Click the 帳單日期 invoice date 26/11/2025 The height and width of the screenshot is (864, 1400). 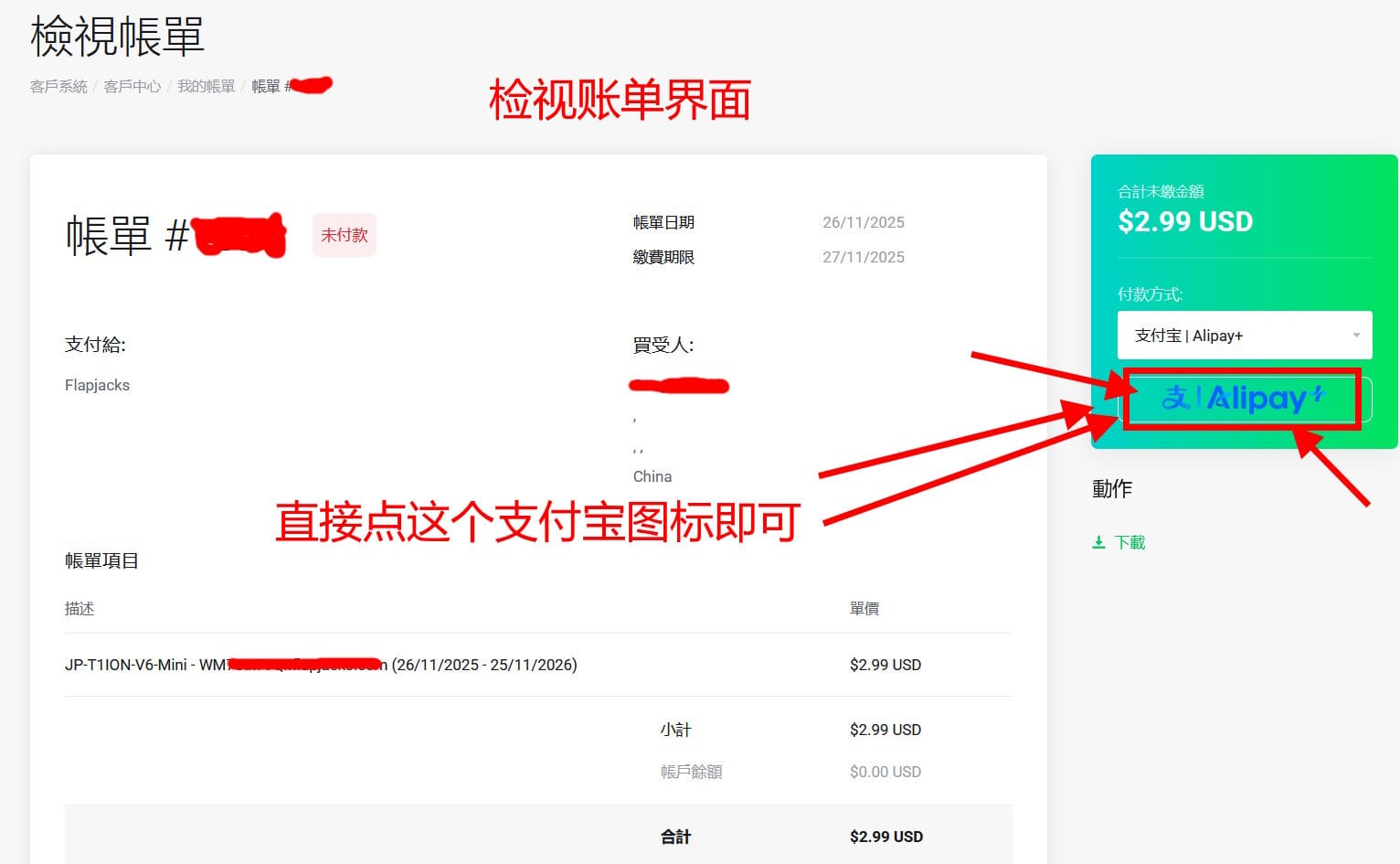(863, 221)
